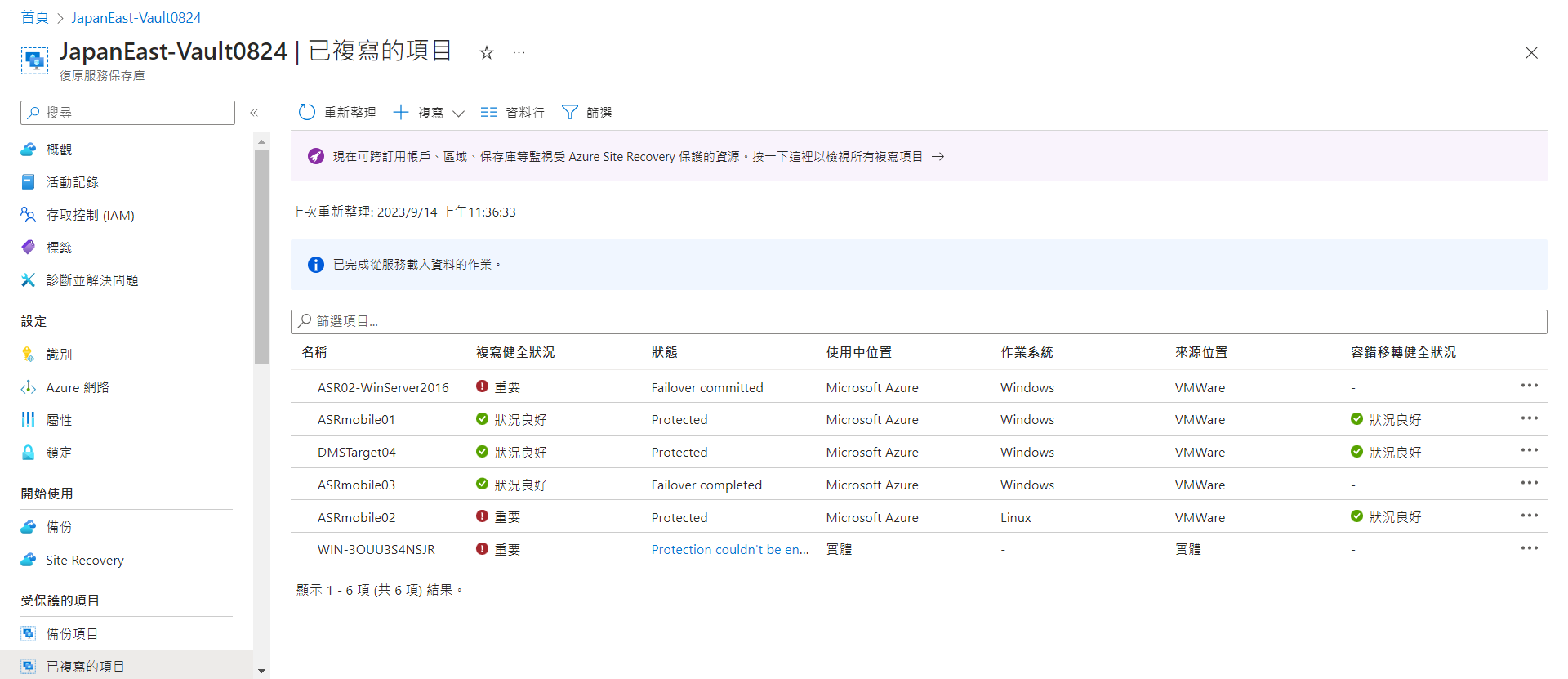Click the 篩選項目 filter input field
The height and width of the screenshot is (679, 1568).
click(919, 321)
